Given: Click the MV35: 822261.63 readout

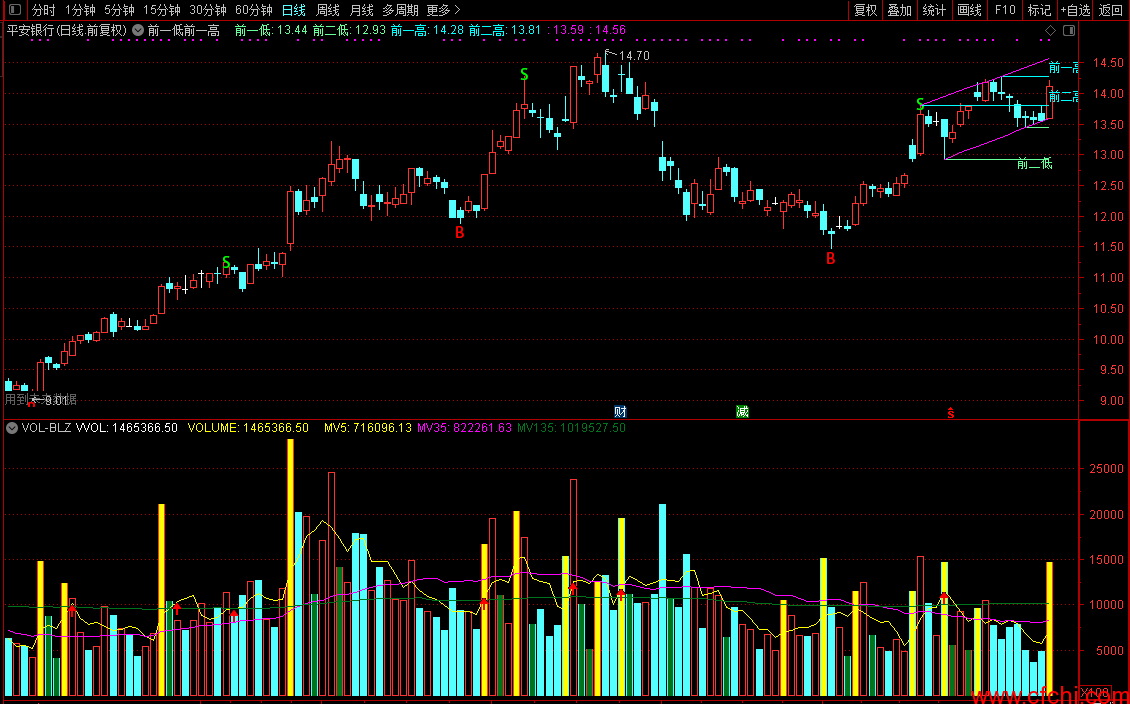Looking at the screenshot, I should tap(464, 428).
